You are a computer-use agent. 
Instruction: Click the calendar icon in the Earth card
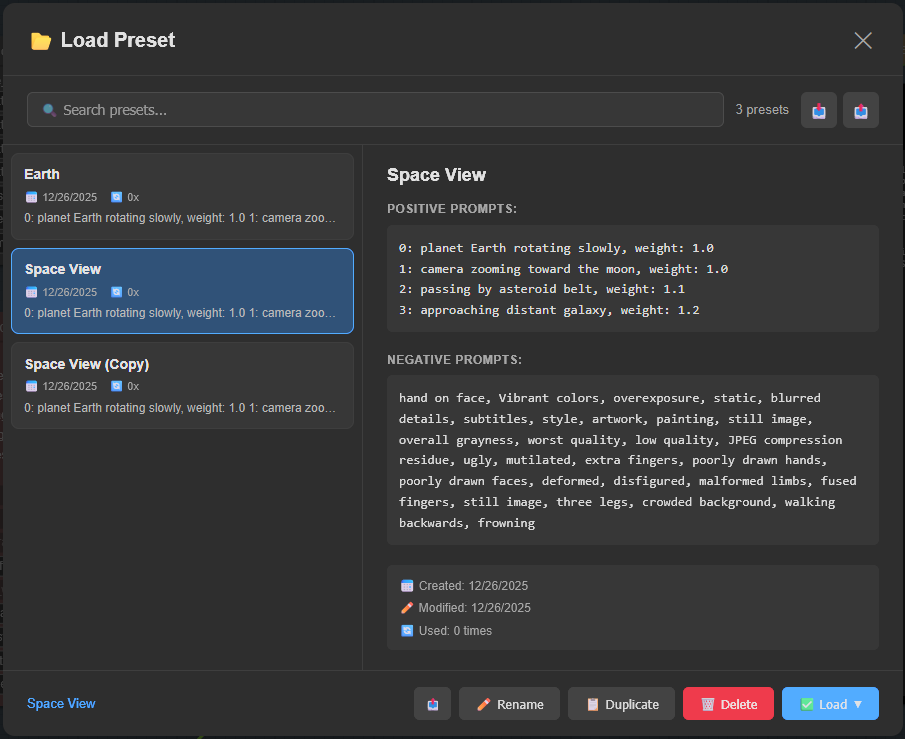tap(32, 197)
